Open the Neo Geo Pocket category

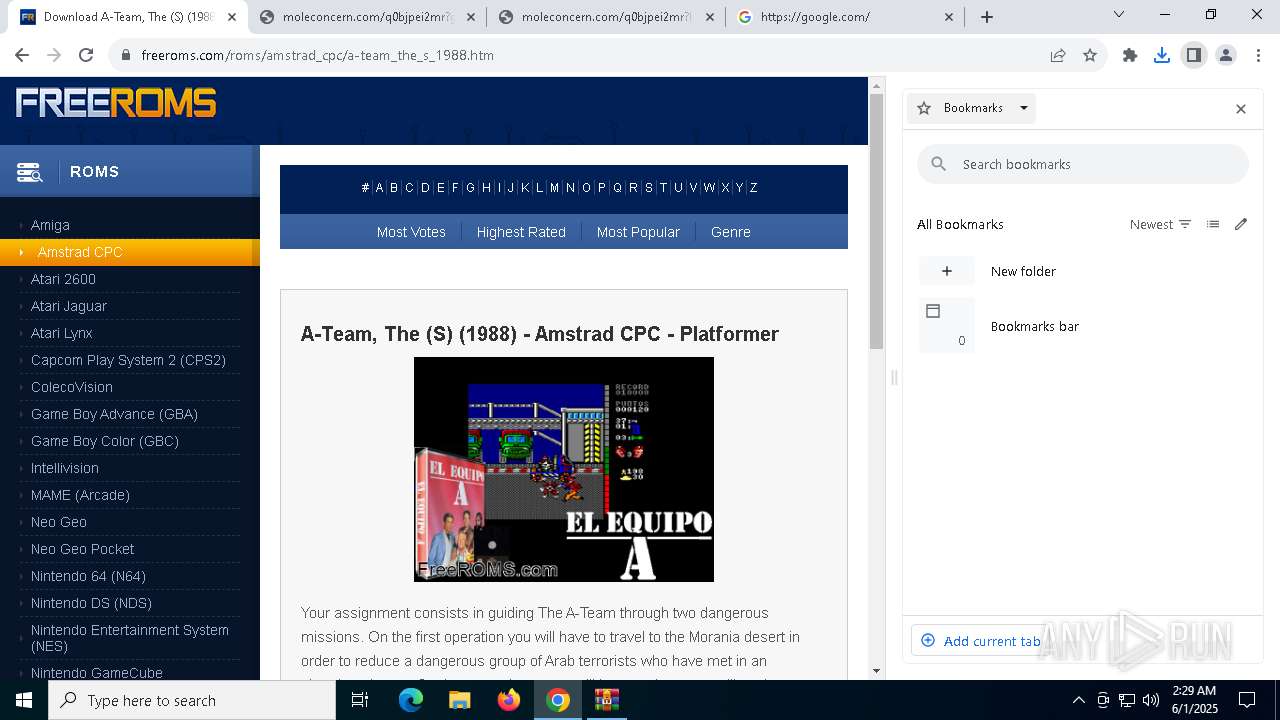pyautogui.click(x=82, y=549)
